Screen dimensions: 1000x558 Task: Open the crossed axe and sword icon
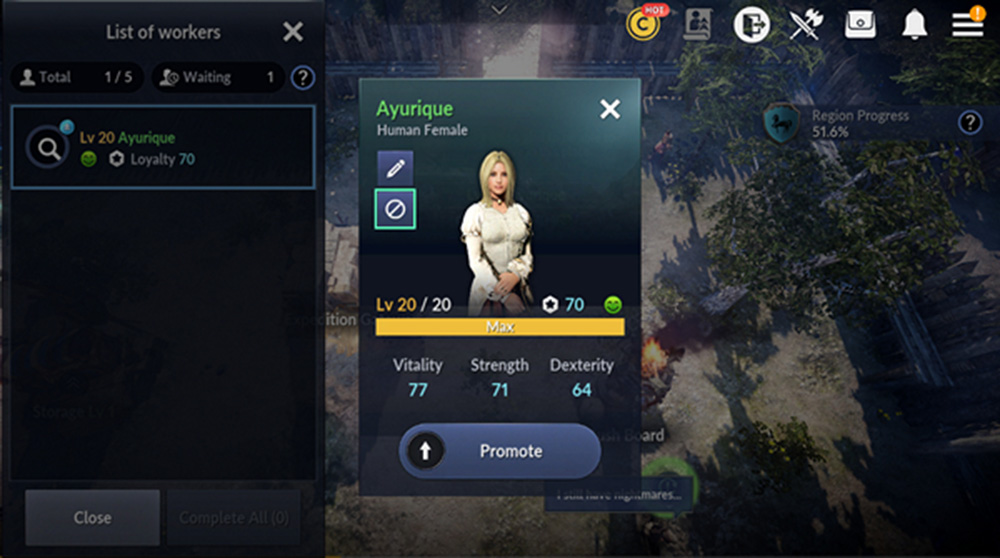tap(806, 25)
